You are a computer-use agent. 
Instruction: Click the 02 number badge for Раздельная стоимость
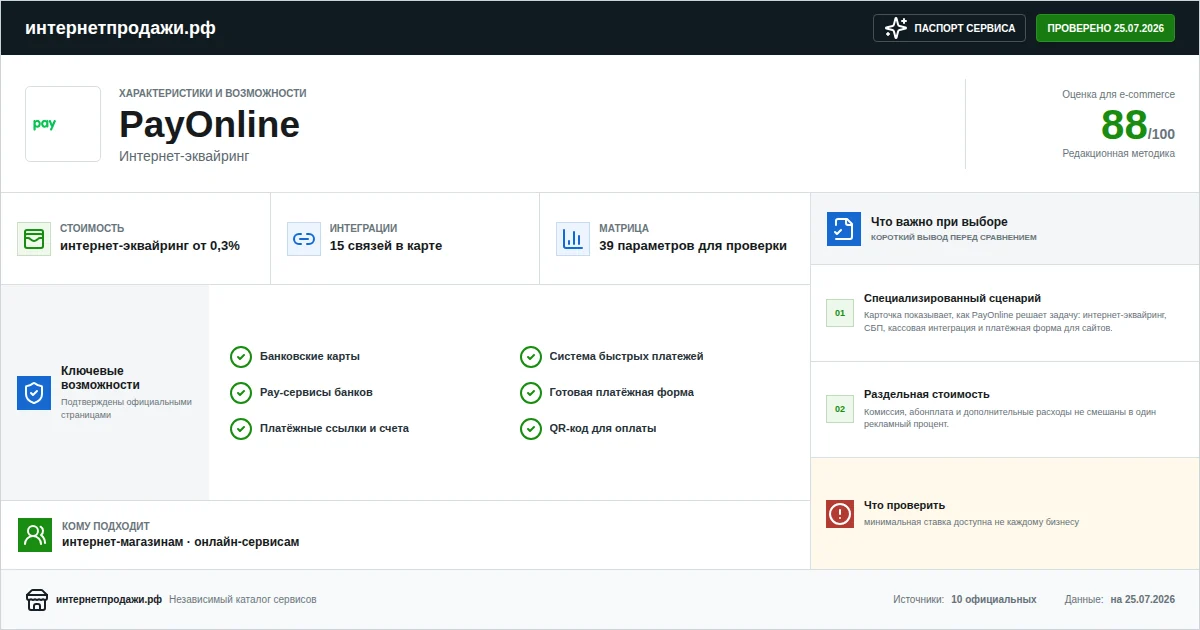(840, 409)
